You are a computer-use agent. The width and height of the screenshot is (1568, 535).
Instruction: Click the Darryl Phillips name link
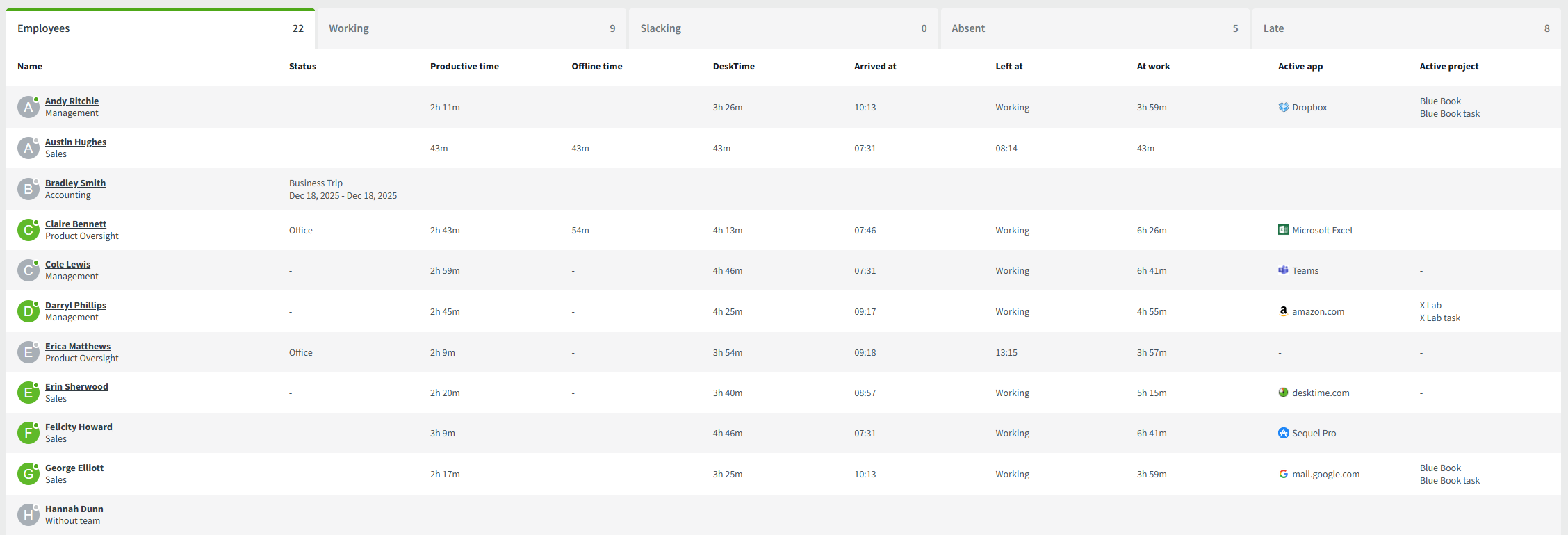tap(76, 306)
